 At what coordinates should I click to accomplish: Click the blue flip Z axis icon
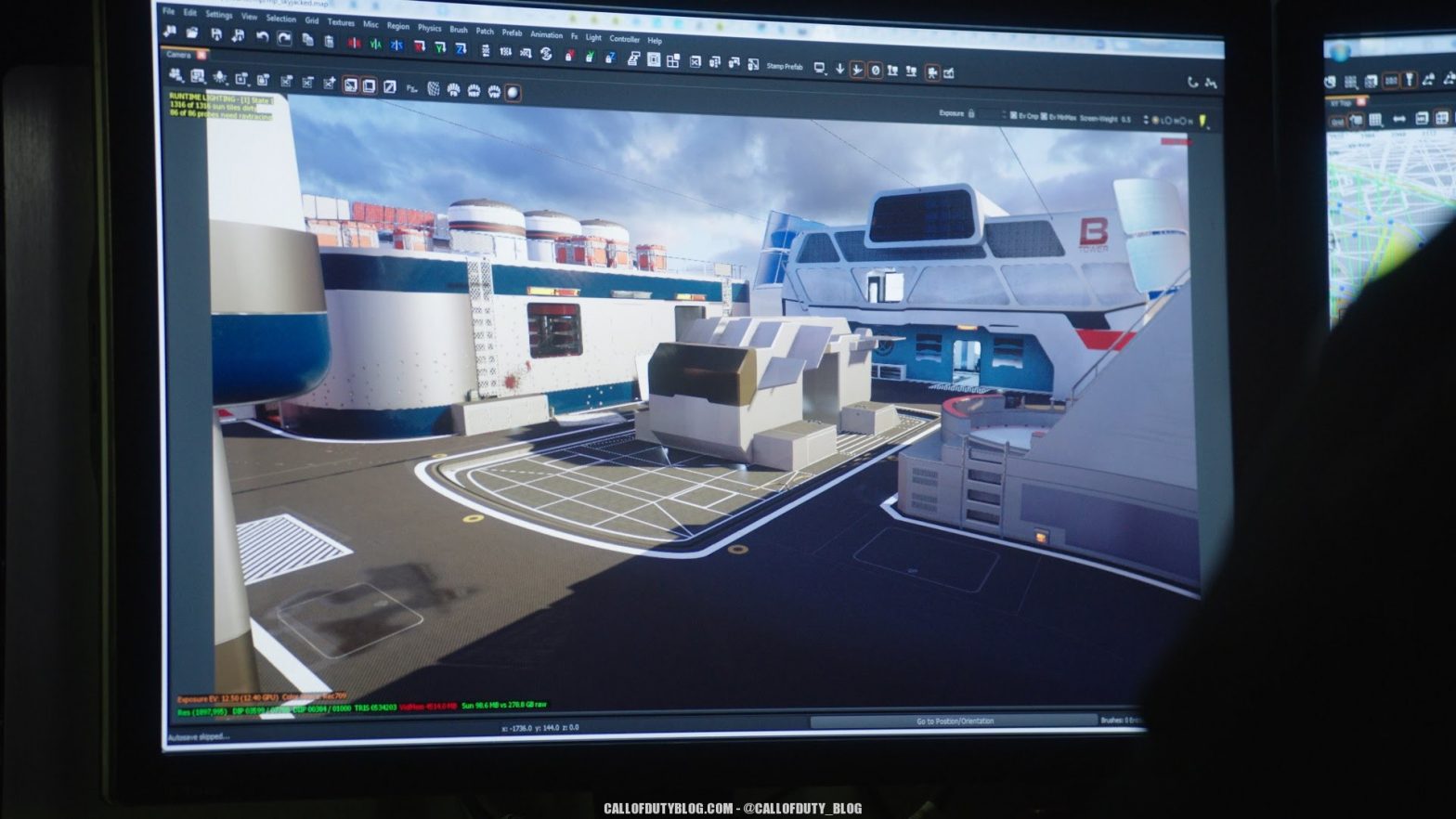click(396, 45)
